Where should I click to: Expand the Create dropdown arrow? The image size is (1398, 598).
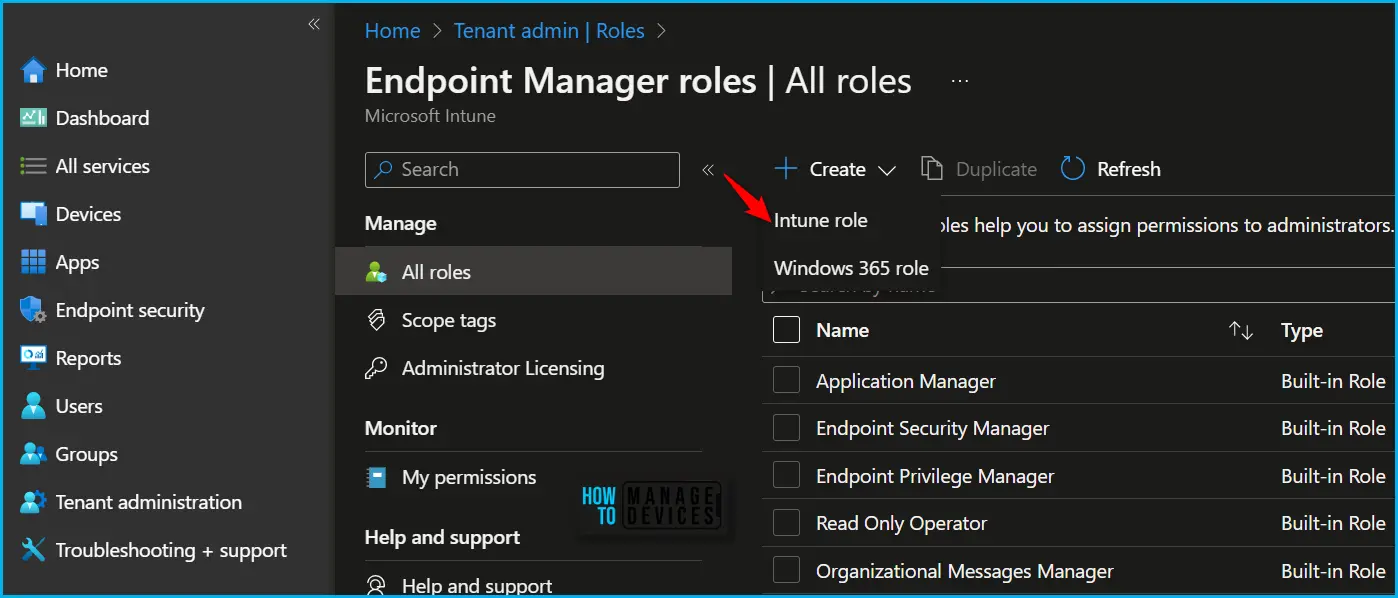point(886,170)
